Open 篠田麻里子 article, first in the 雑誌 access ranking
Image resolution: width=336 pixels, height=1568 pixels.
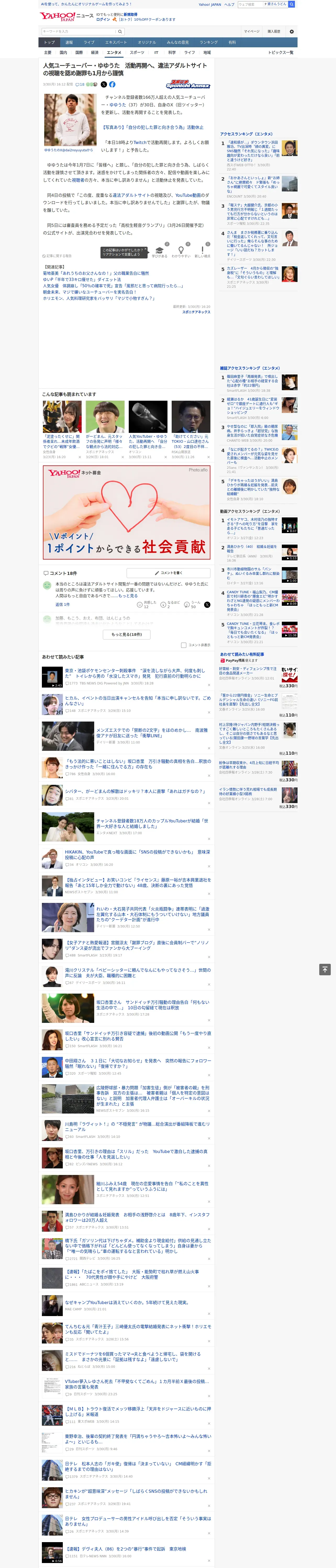point(253,382)
